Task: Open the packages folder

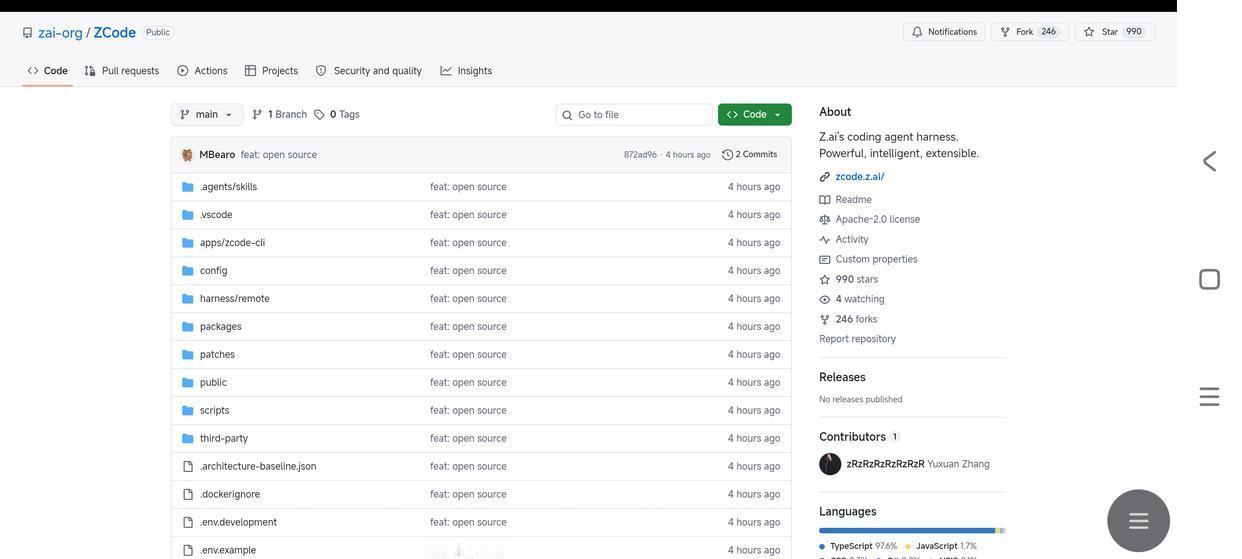Action: pyautogui.click(x=220, y=327)
